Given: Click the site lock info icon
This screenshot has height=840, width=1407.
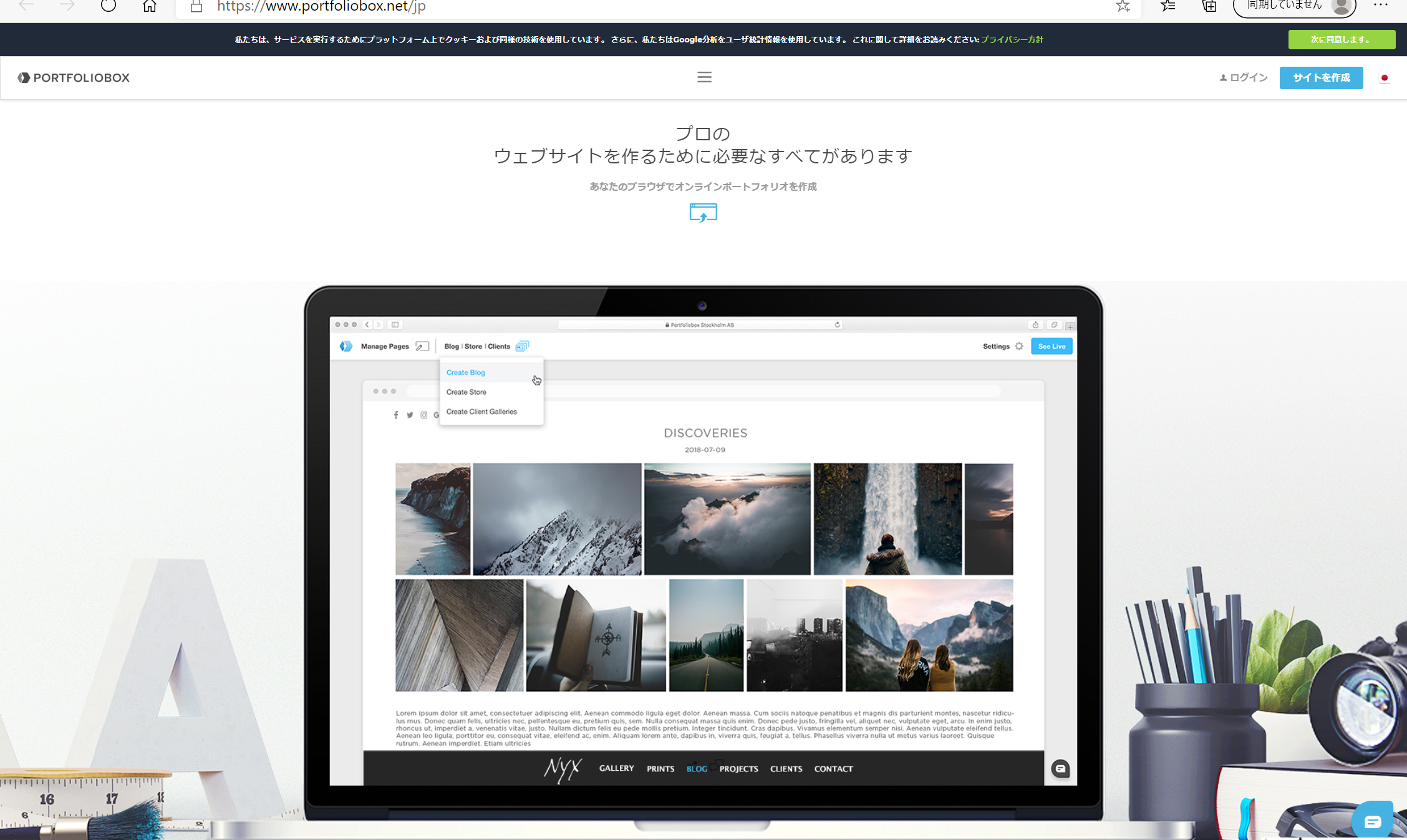Looking at the screenshot, I should click(196, 6).
